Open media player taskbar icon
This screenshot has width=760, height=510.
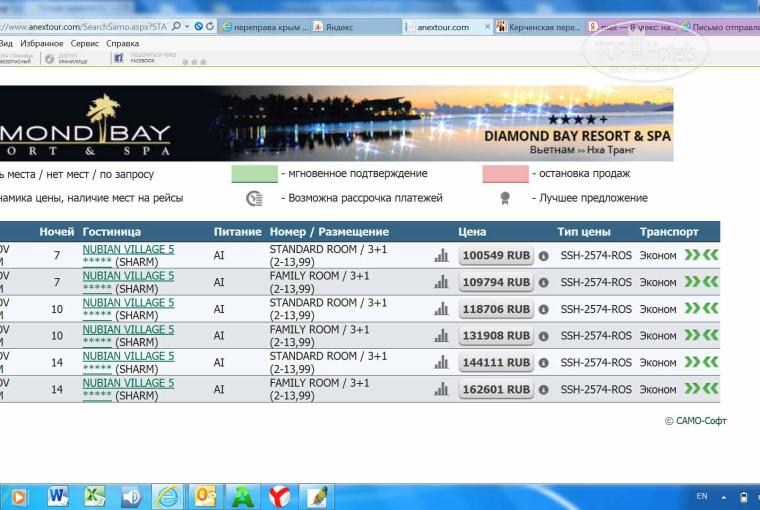click(19, 497)
